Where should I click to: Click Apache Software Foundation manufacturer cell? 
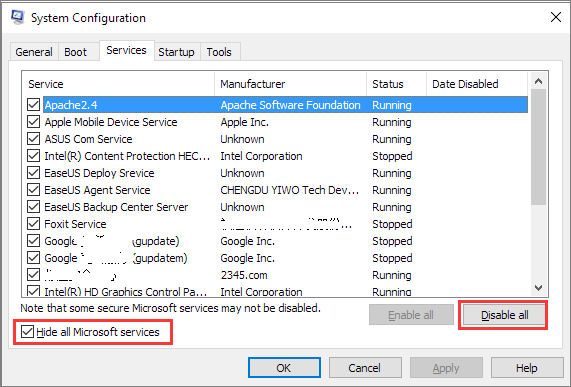coord(291,105)
